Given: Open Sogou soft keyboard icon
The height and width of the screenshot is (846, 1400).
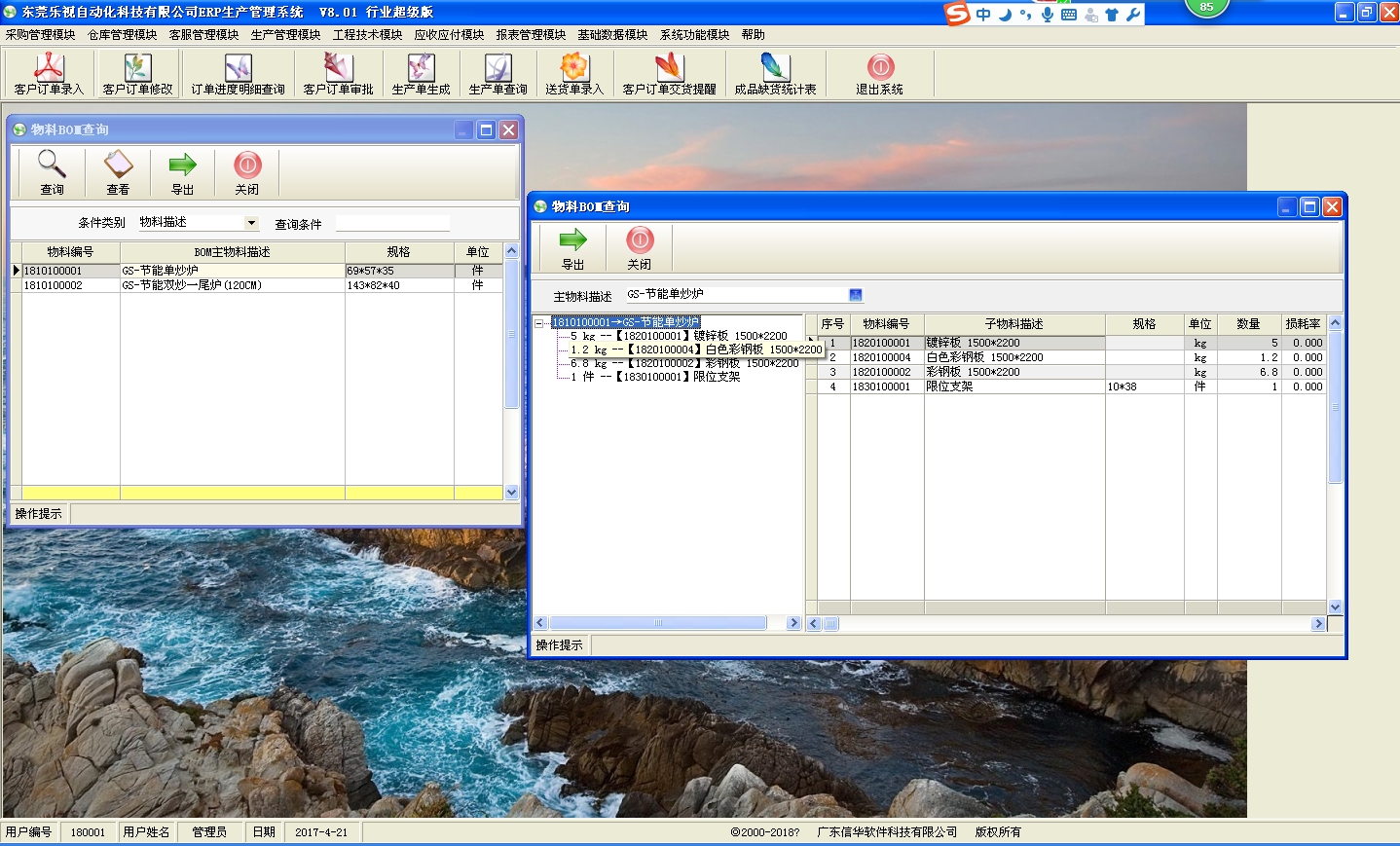Looking at the screenshot, I should pyautogui.click(x=1069, y=15).
